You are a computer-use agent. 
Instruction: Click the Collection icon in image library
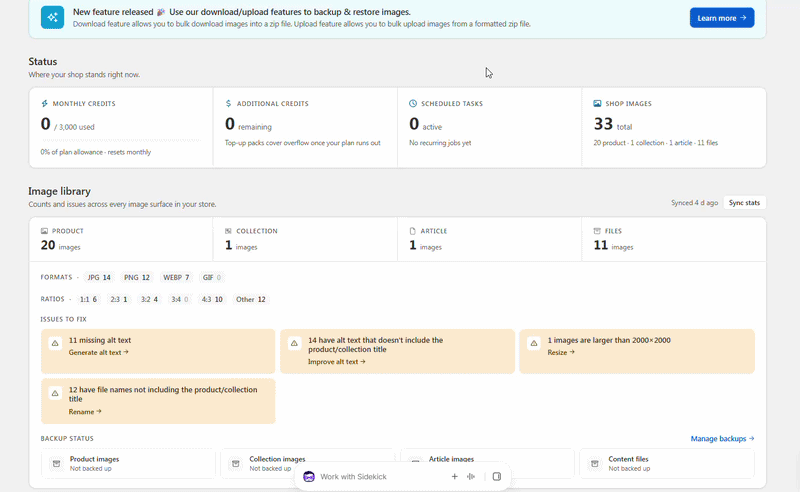(228, 231)
